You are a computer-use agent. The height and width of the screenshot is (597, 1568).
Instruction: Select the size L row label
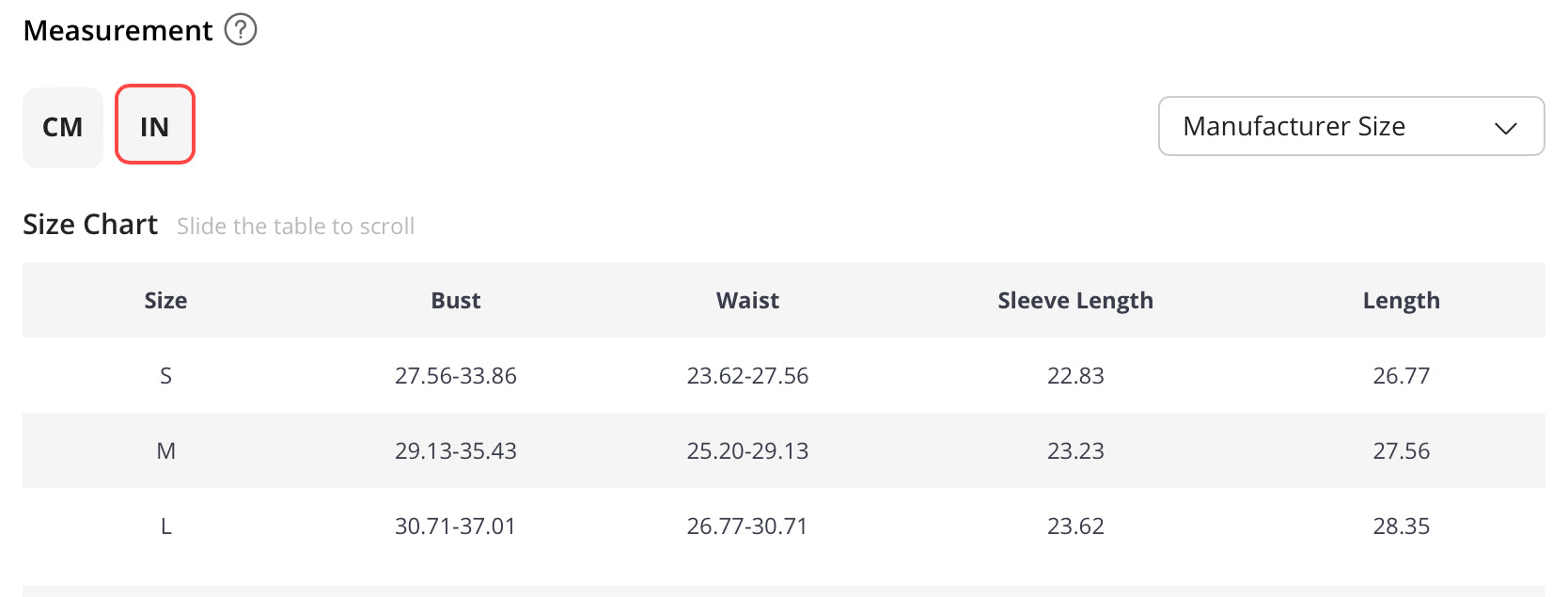pos(165,526)
